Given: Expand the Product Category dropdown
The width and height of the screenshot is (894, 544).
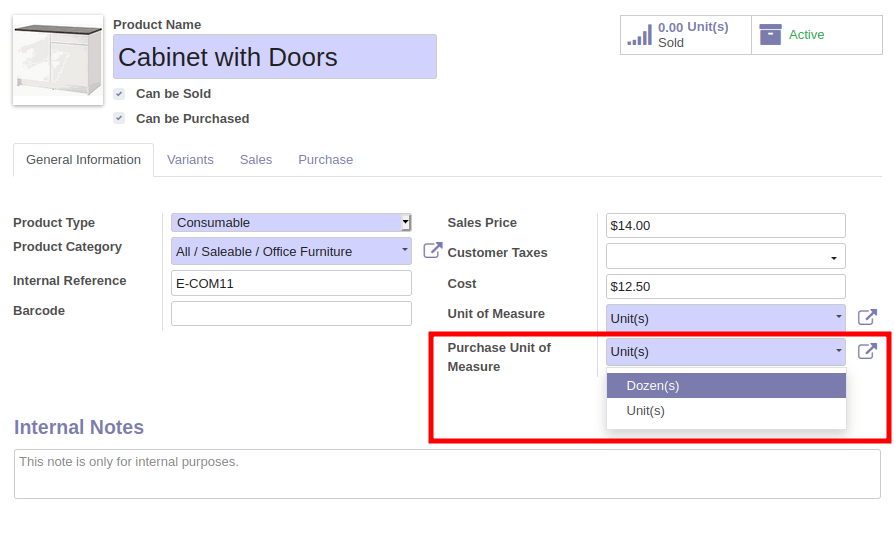Looking at the screenshot, I should (x=291, y=251).
